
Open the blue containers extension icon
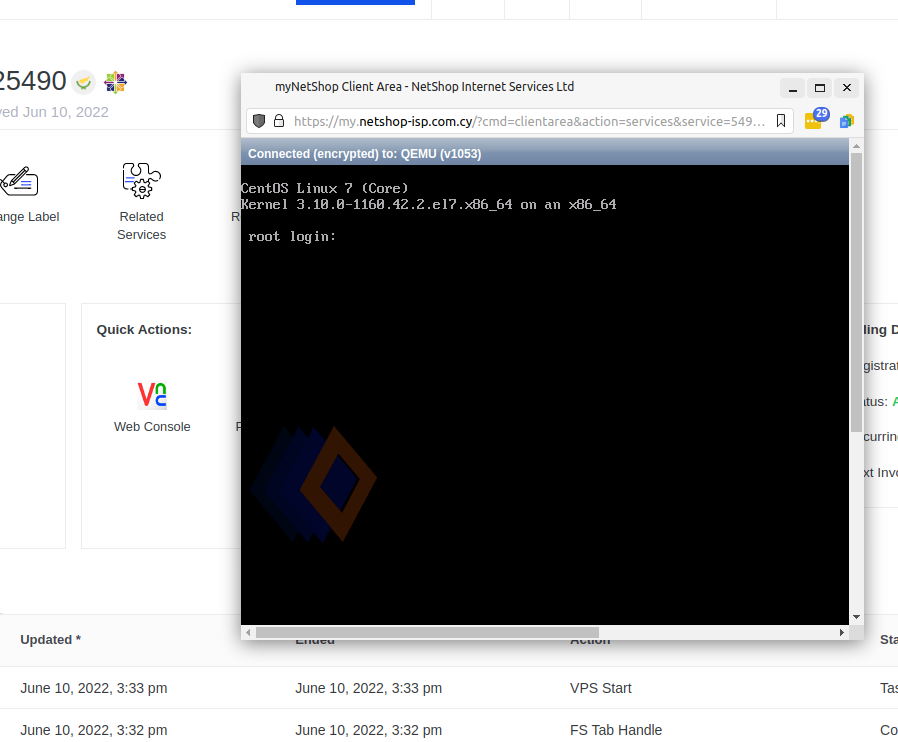click(x=846, y=121)
